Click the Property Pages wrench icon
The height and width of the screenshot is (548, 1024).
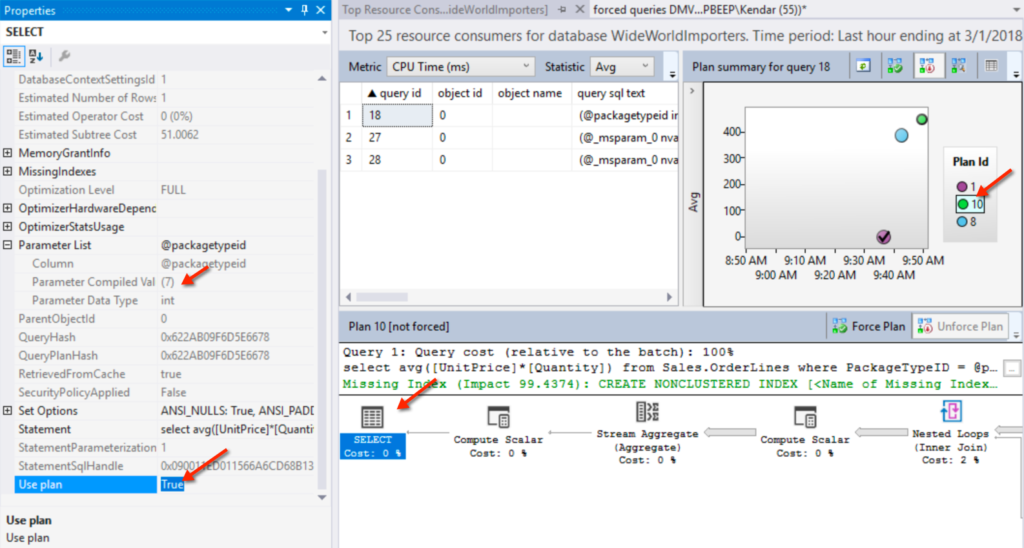(65, 56)
